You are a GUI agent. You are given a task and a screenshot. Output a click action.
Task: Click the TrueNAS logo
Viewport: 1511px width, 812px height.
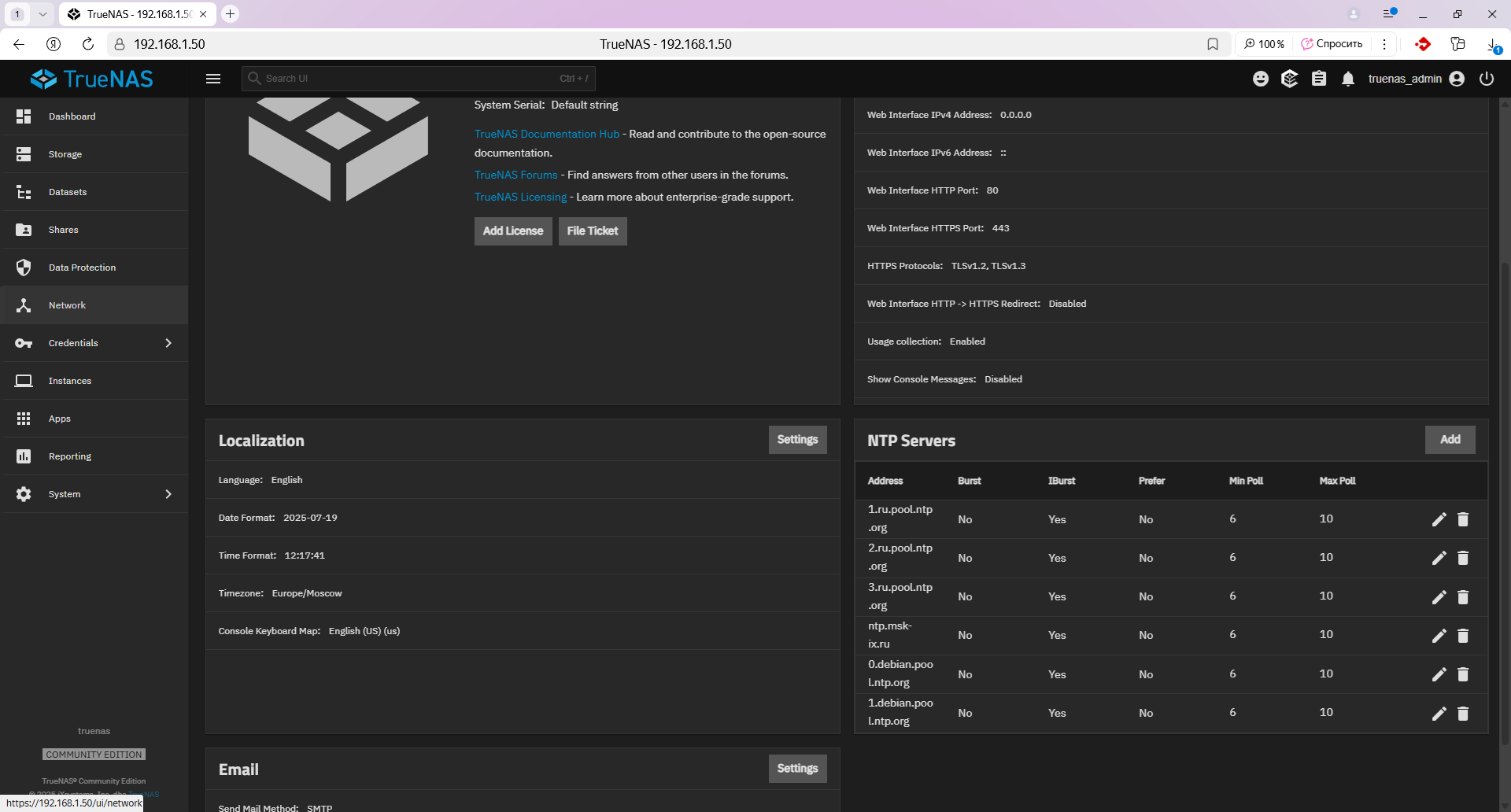click(92, 79)
